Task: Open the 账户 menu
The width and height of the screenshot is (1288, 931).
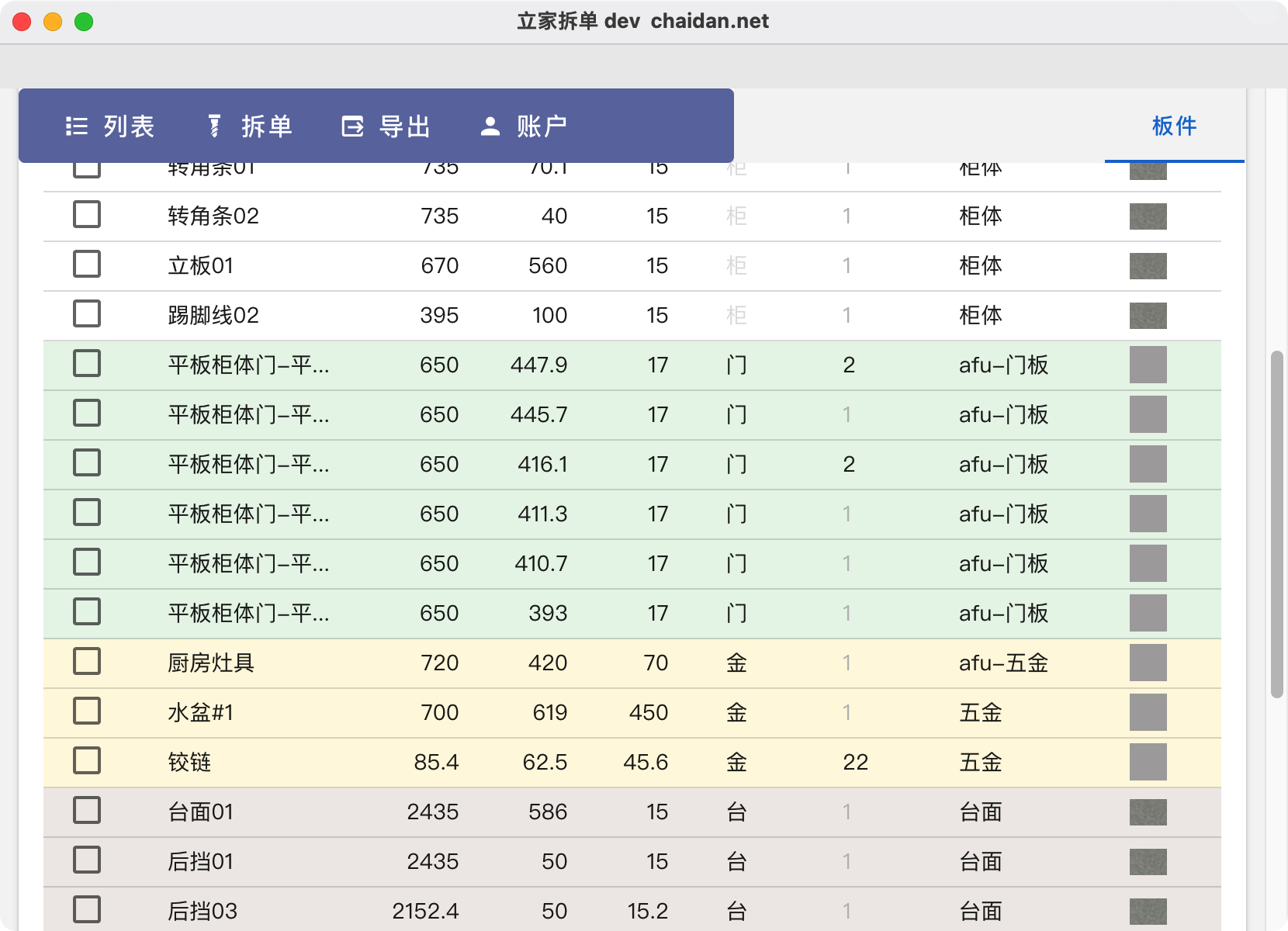Action: coord(524,126)
